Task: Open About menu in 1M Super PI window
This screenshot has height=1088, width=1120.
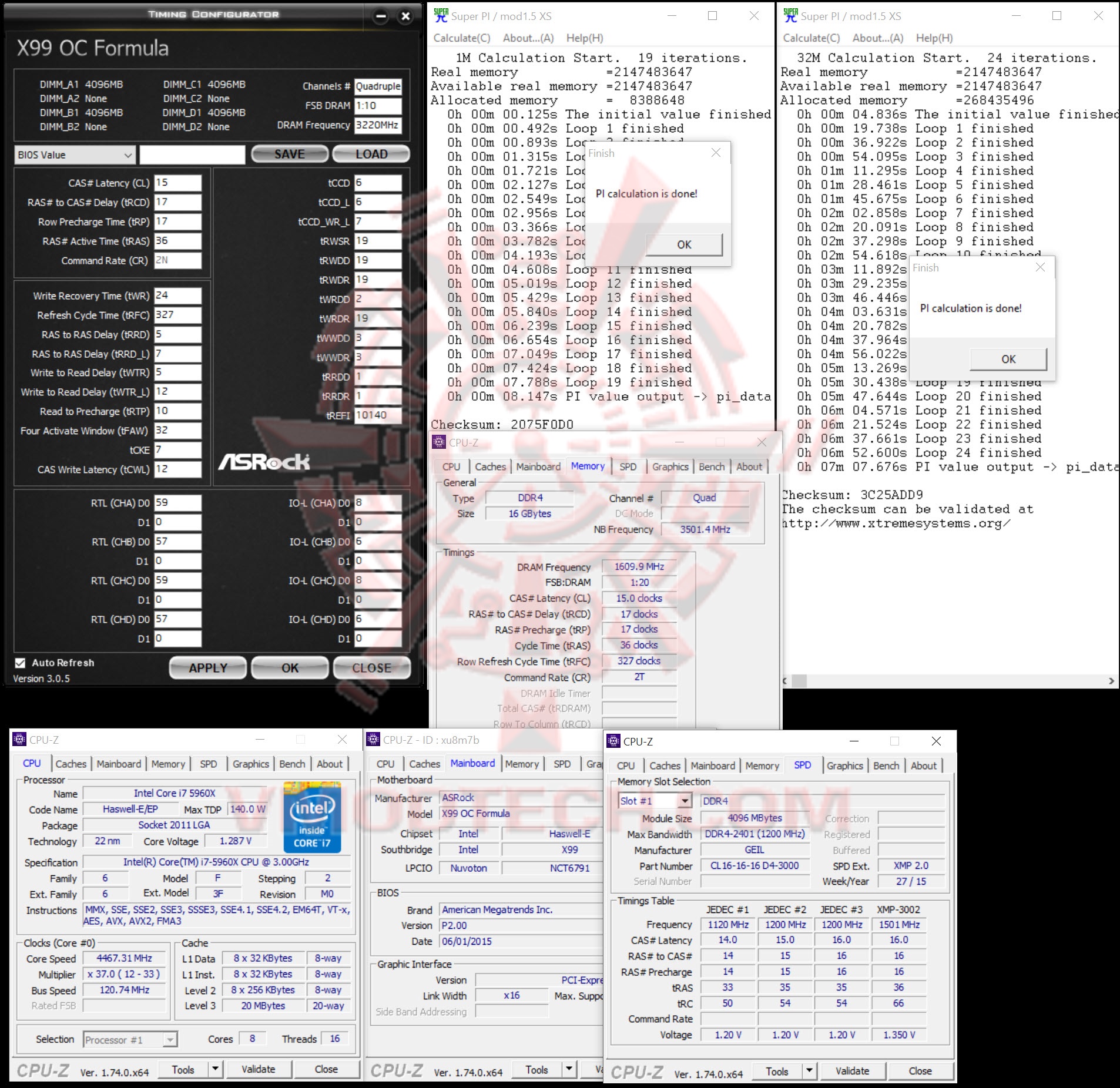Action: pos(528,38)
